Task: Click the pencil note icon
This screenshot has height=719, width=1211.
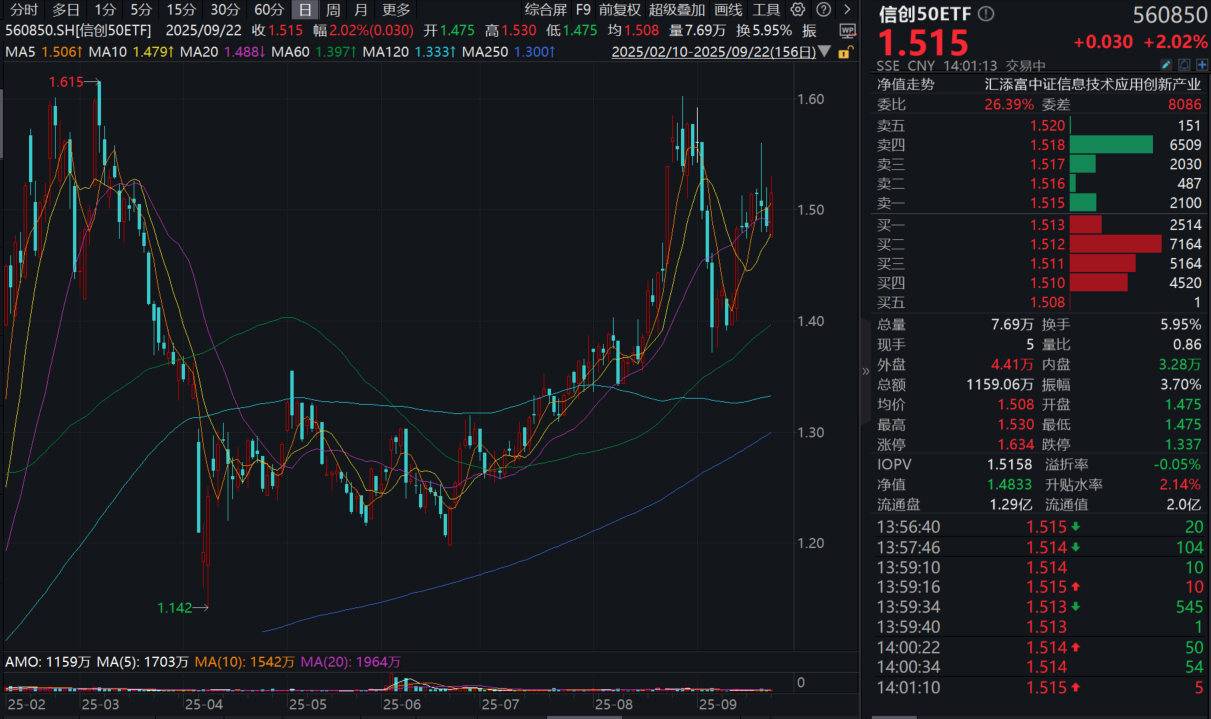Action: 1166,64
